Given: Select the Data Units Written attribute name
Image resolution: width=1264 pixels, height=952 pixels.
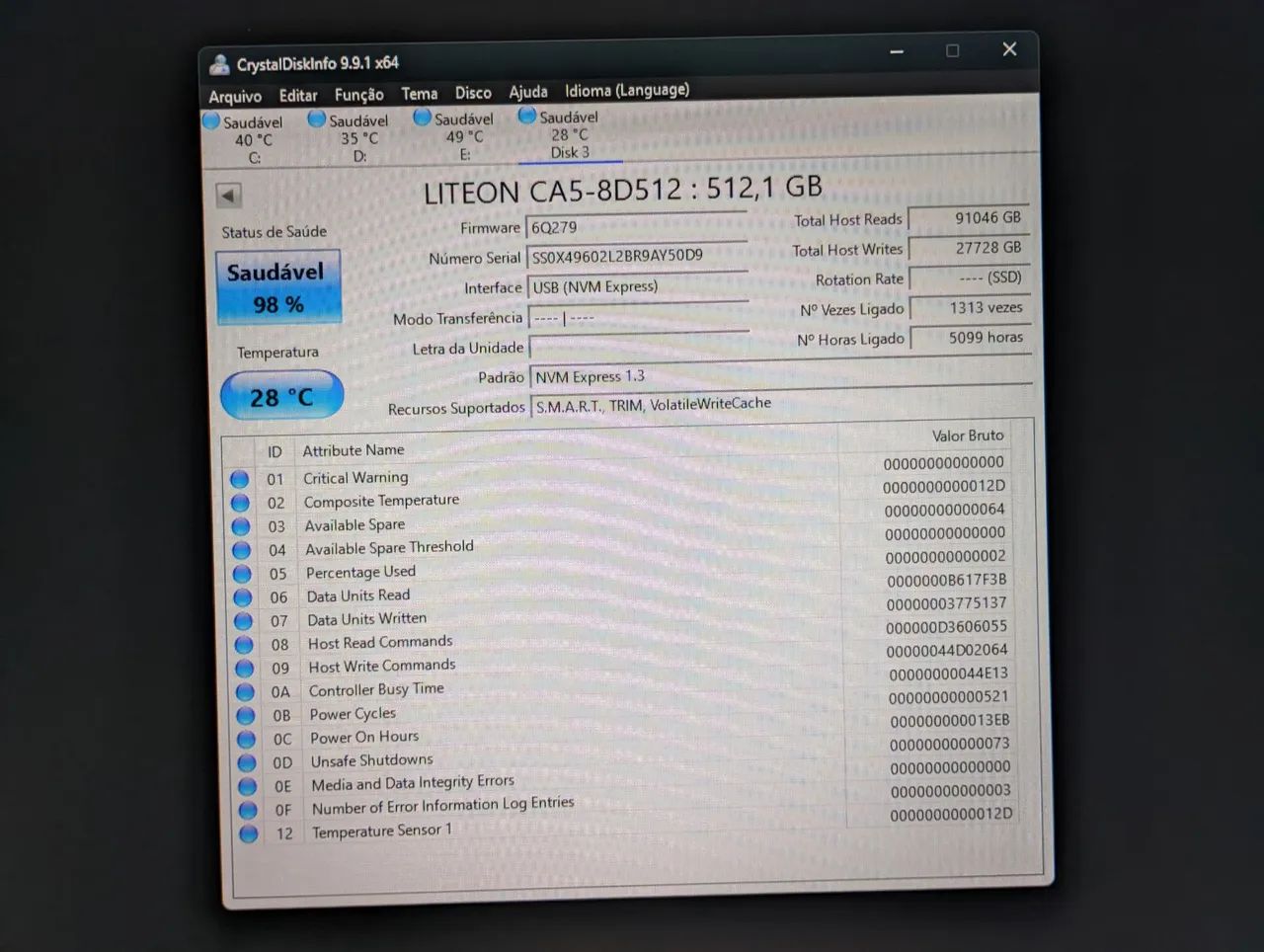Looking at the screenshot, I should [x=366, y=619].
